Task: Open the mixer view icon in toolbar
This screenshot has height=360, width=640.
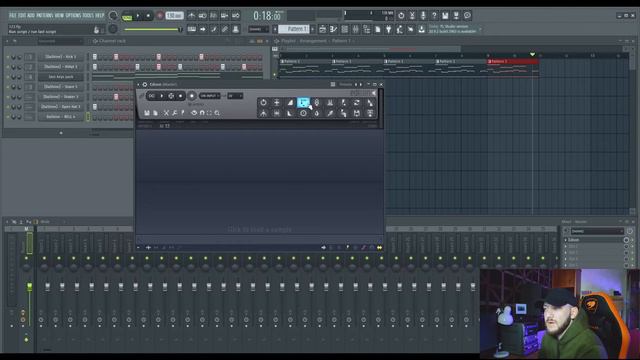Action: [356, 29]
